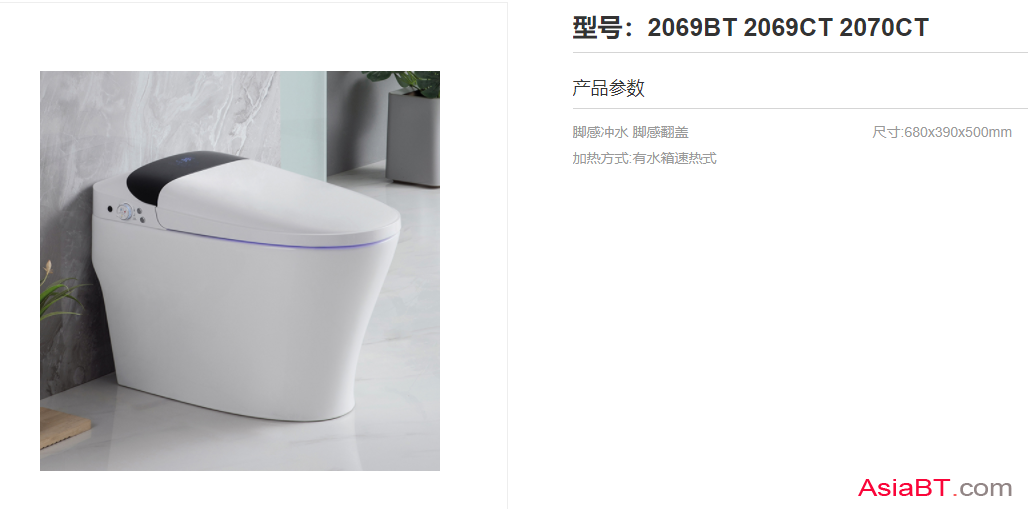Click the 脚感冲水 脚感翻盖 feature text
1028x509 pixels.
(631, 132)
